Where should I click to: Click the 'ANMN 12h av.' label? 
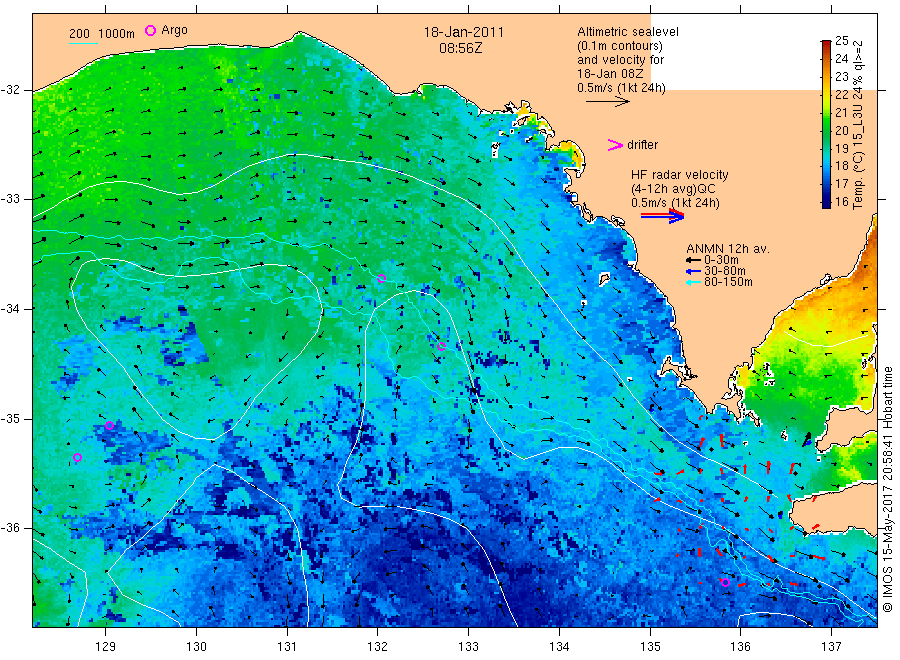[x=728, y=249]
